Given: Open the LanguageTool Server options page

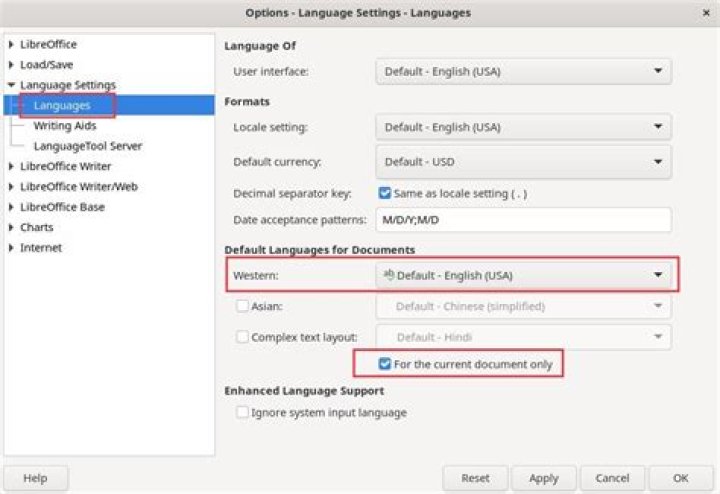Looking at the screenshot, I should pyautogui.click(x=88, y=146).
